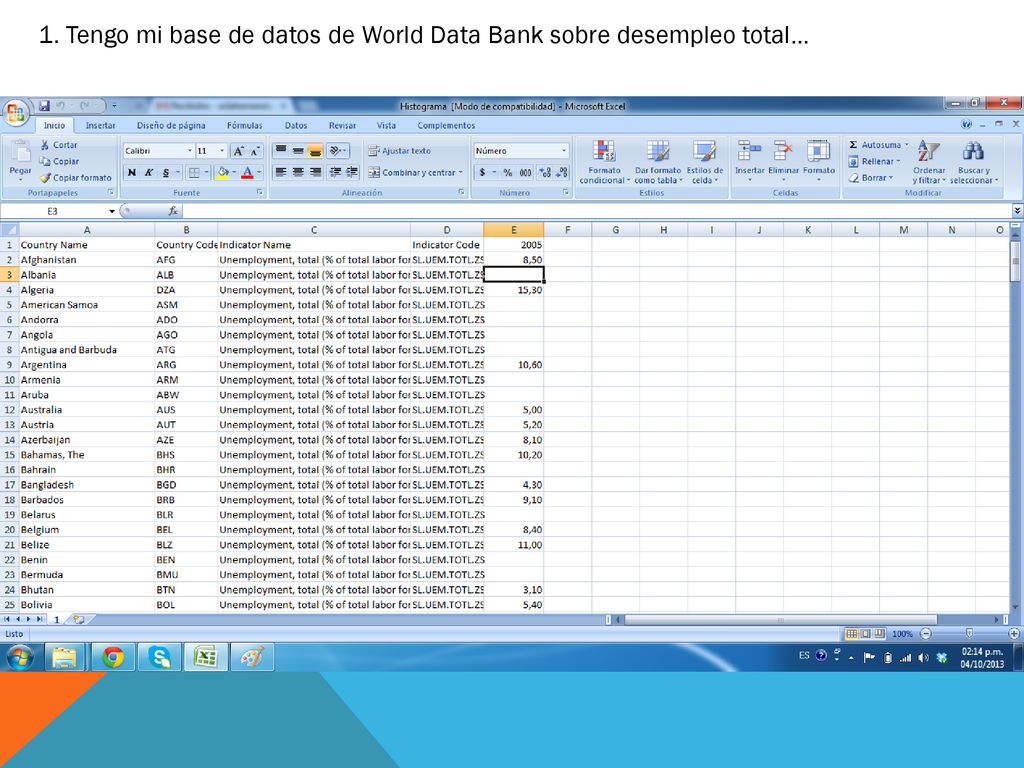
Task: Decrease font size with the small A
Action: pos(255,151)
